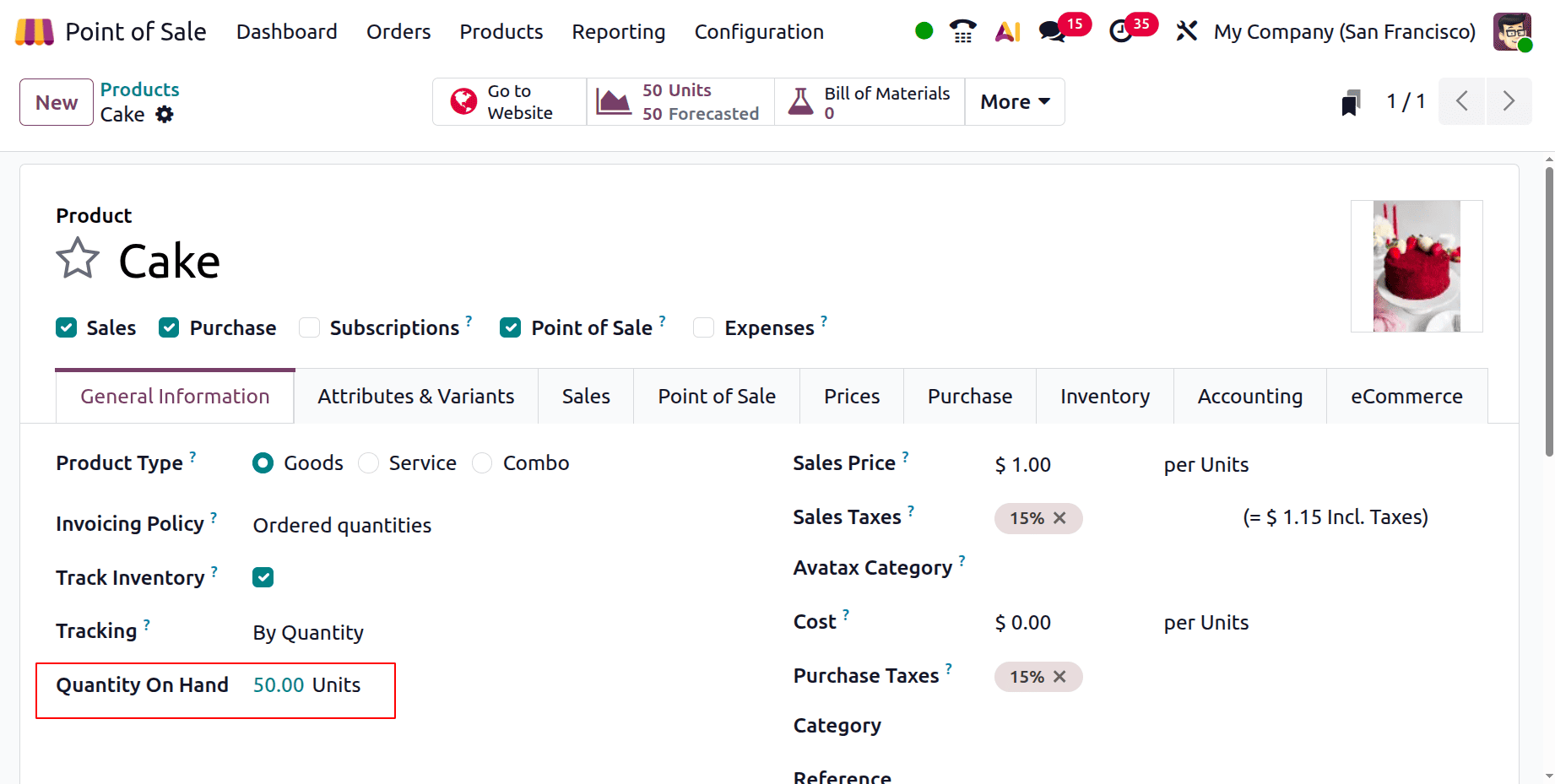
Task: Uncheck the Purchase checkbox
Action: coord(169,327)
